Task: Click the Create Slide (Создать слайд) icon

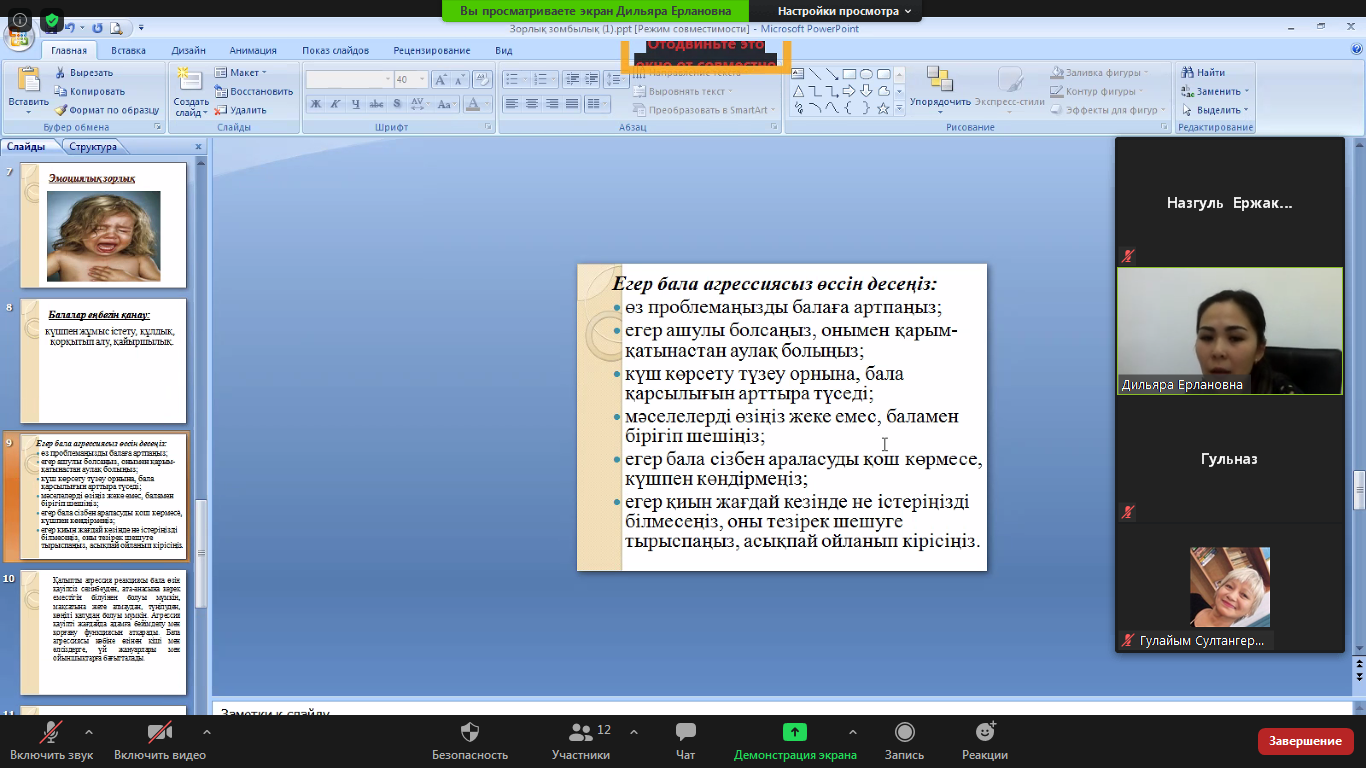Action: tap(190, 80)
